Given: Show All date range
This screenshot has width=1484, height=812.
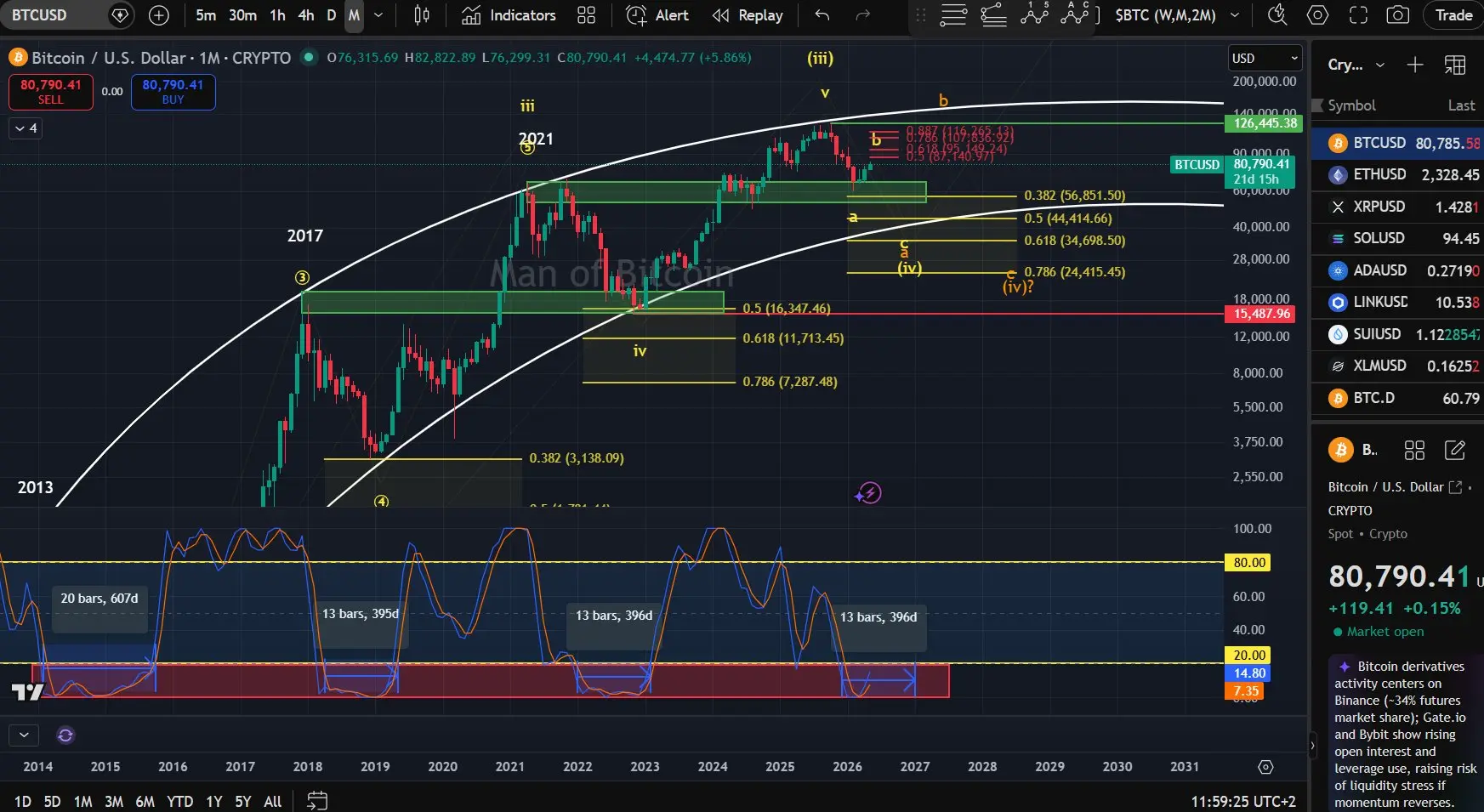Looking at the screenshot, I should (x=273, y=801).
